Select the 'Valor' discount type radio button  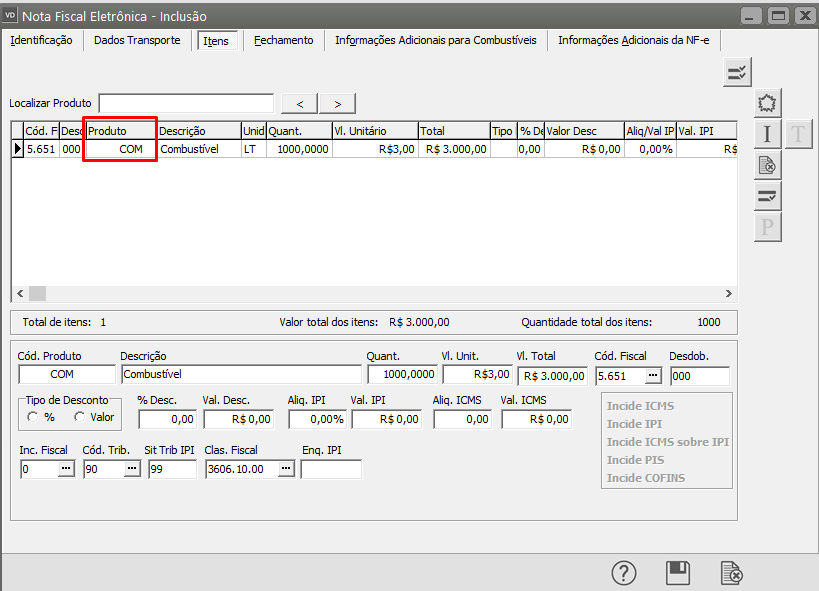[x=79, y=417]
